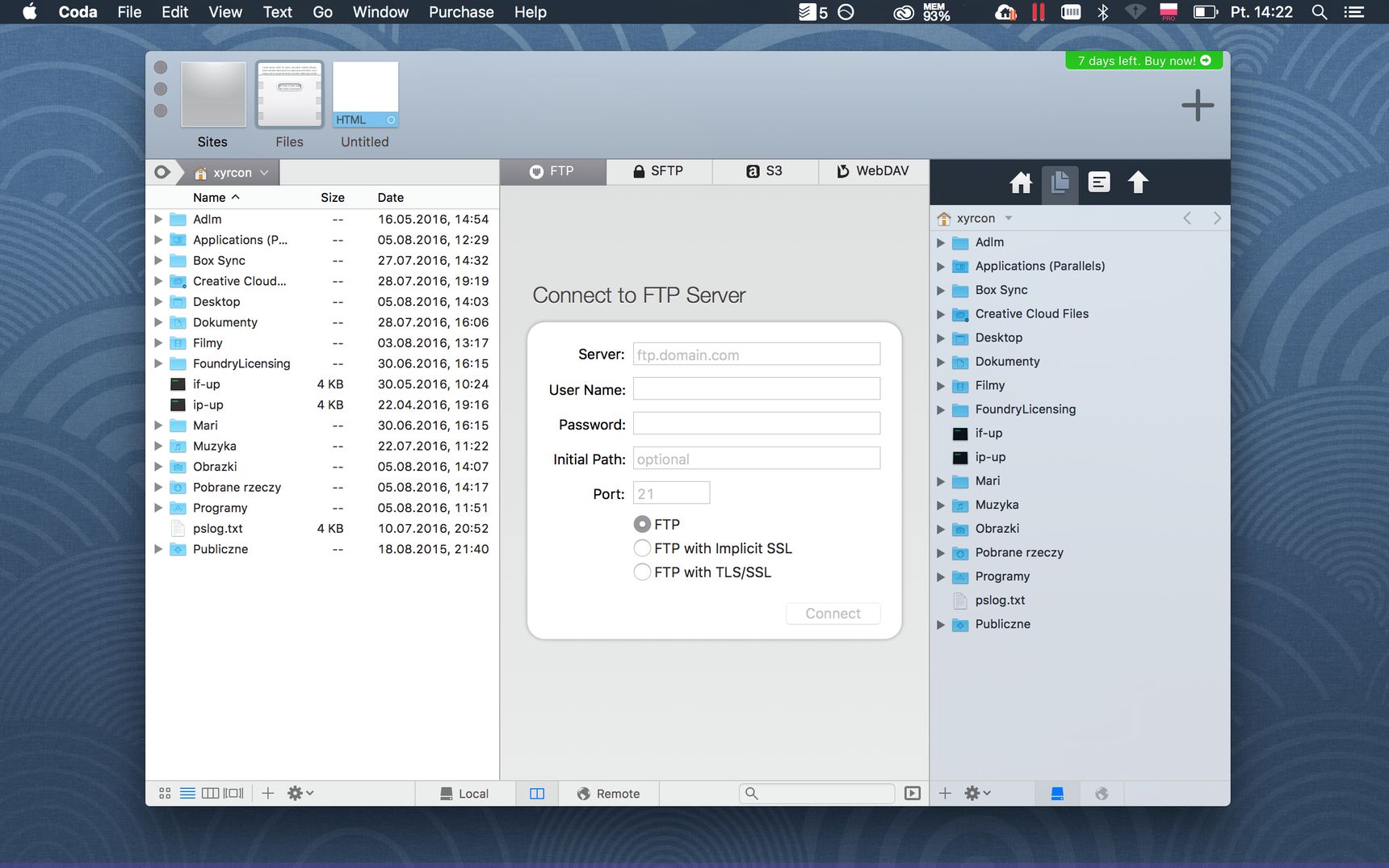Click the Home icon in the right sidebar
1389x868 pixels.
coord(1021,182)
